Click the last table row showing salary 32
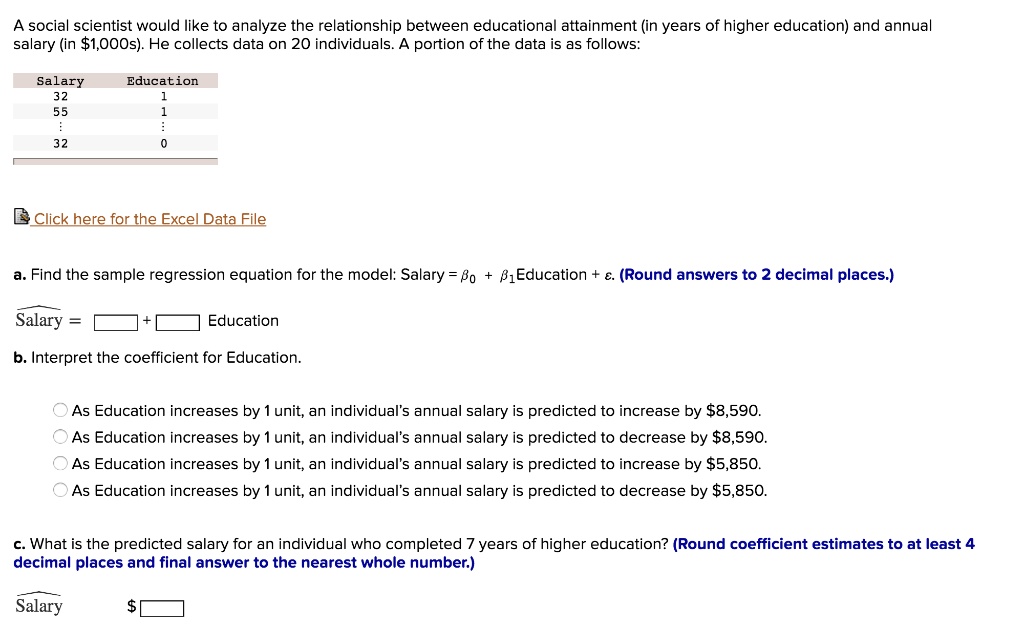1024x625 pixels. click(x=61, y=143)
